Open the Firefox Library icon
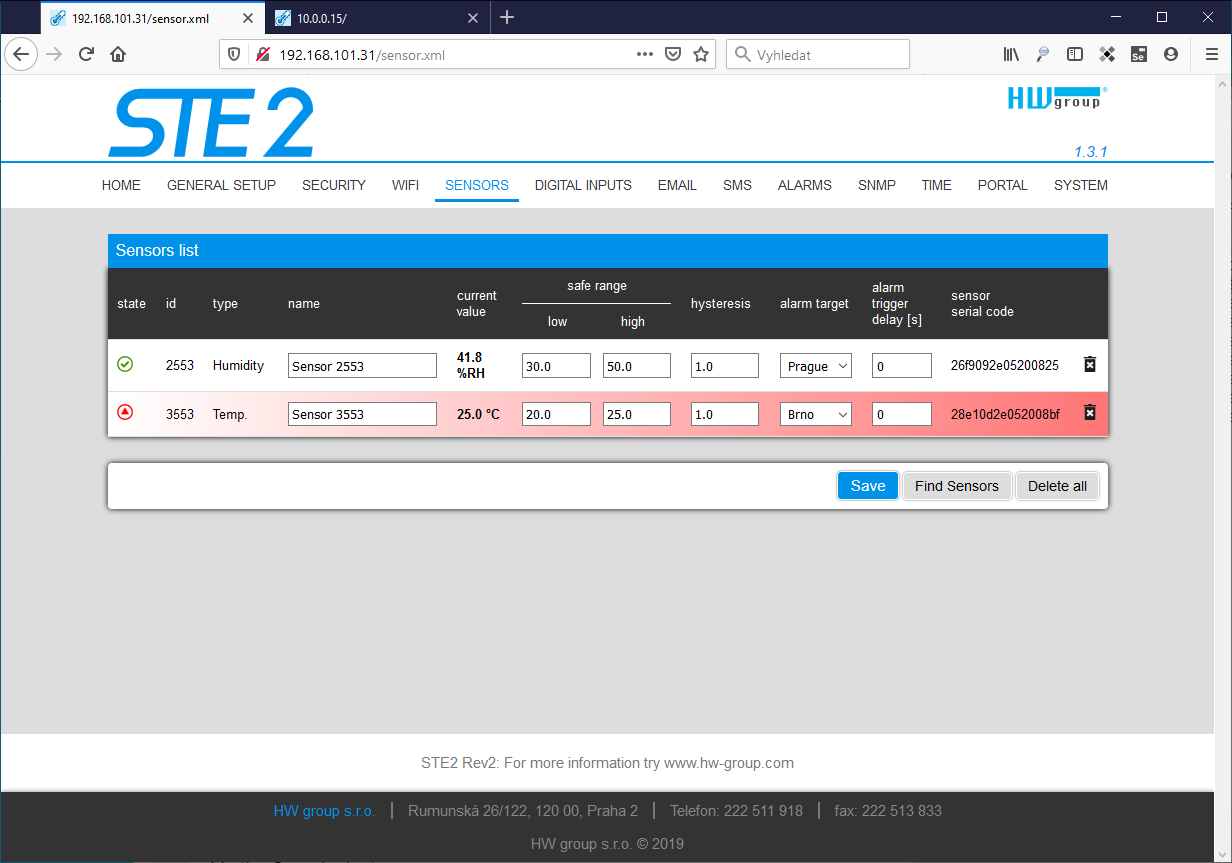 pyautogui.click(x=1011, y=55)
